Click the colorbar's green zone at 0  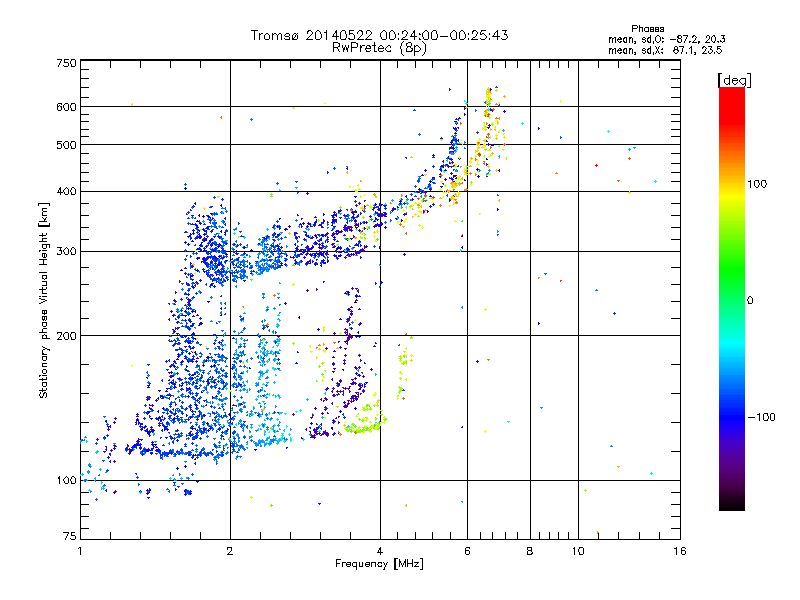732,300
